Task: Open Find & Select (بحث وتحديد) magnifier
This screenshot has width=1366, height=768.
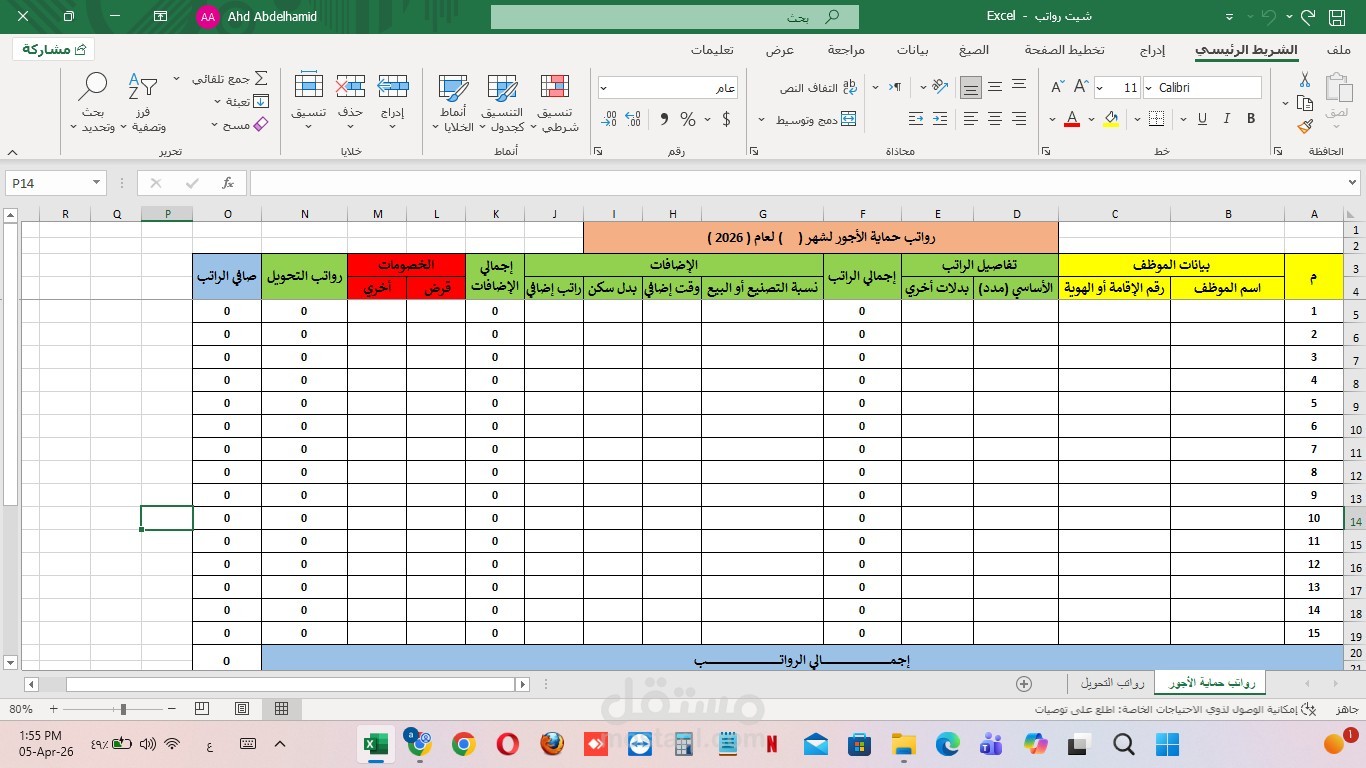Action: (93, 103)
